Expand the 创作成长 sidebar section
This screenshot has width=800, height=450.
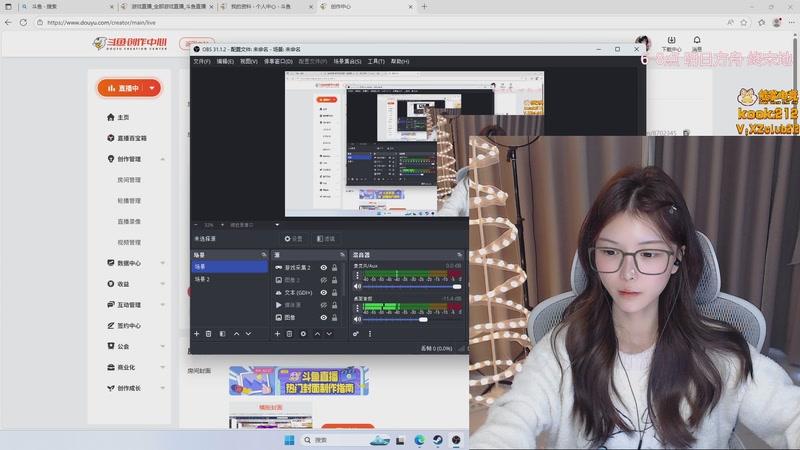pyautogui.click(x=163, y=388)
